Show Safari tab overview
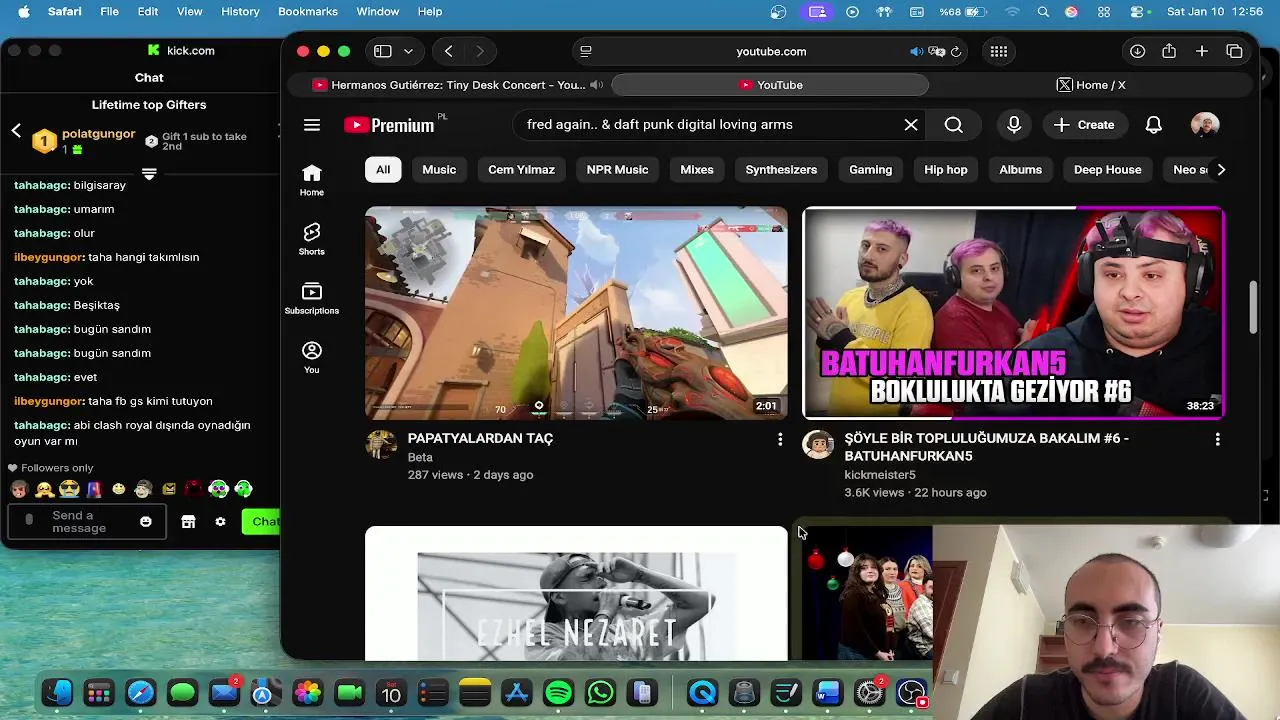 point(1235,51)
